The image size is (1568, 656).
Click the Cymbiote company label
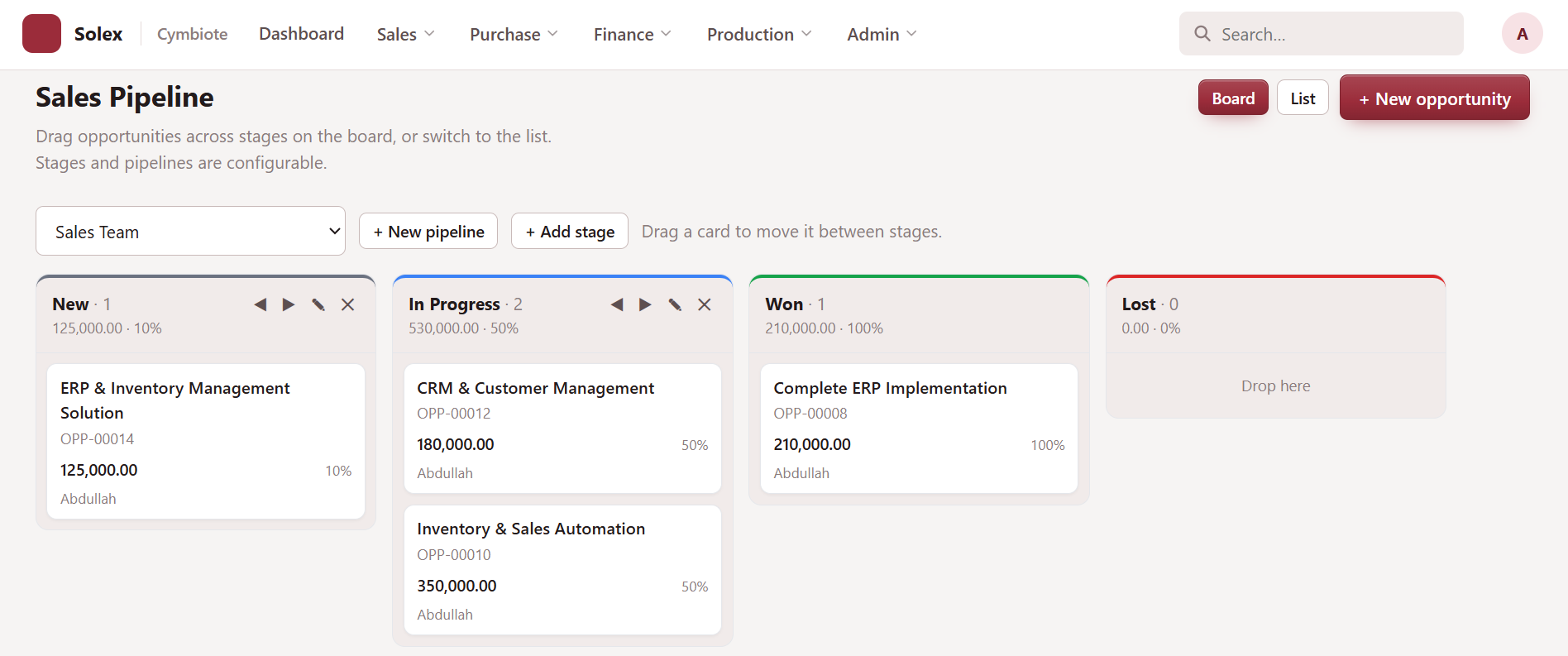tap(193, 34)
